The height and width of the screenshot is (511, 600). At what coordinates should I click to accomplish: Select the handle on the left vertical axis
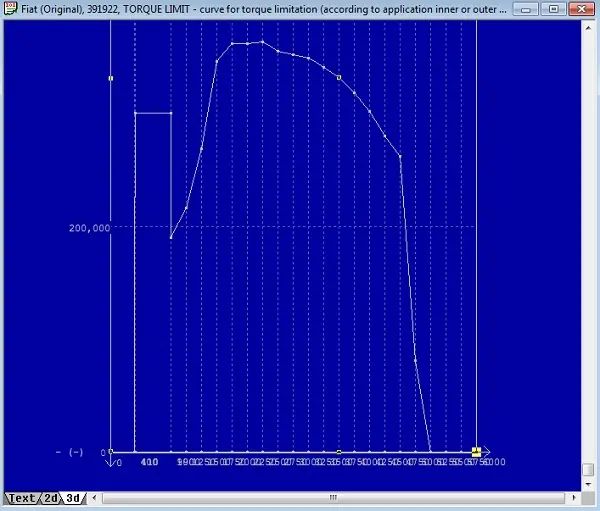[111, 77]
